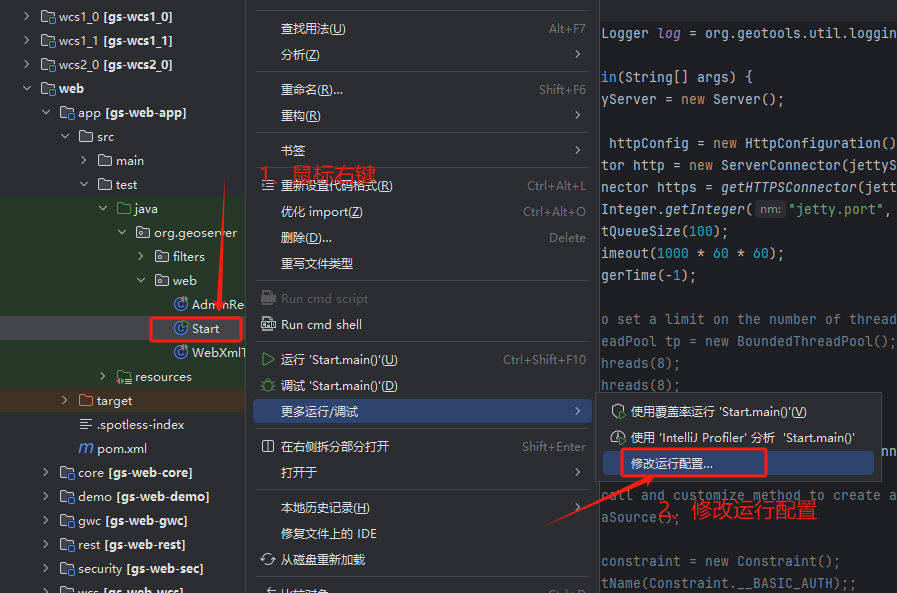Click the nm: parameter hint in editor
The width and height of the screenshot is (897, 593).
(770, 210)
